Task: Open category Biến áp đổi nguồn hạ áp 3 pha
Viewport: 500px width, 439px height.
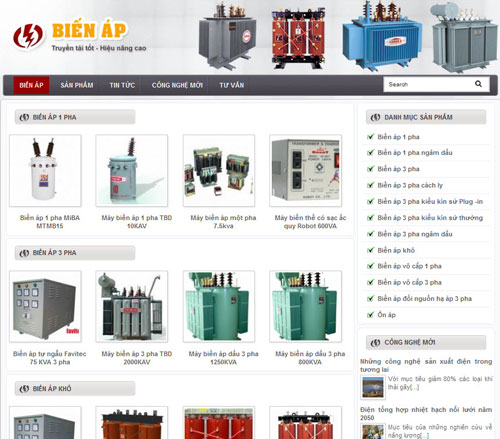Action: click(425, 299)
